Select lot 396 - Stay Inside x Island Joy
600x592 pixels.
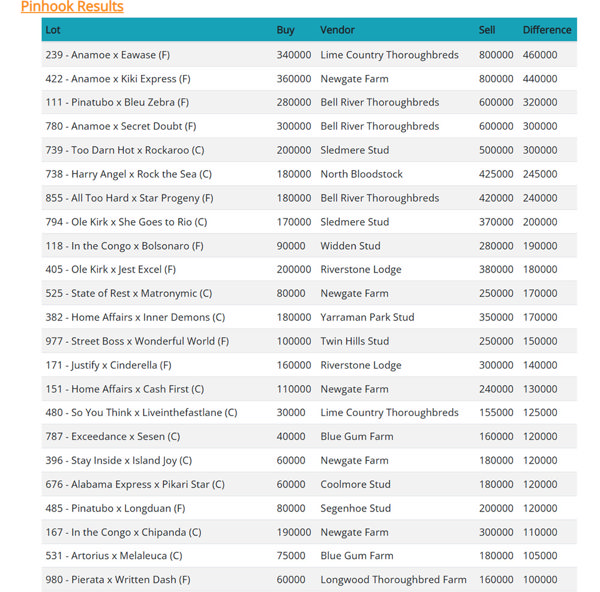(119, 460)
